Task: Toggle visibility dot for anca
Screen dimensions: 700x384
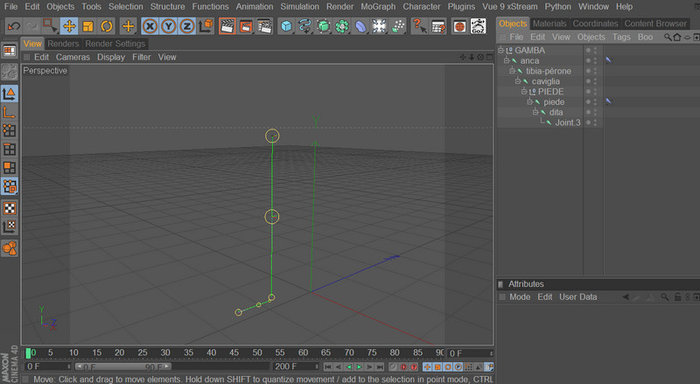Action: (x=588, y=60)
